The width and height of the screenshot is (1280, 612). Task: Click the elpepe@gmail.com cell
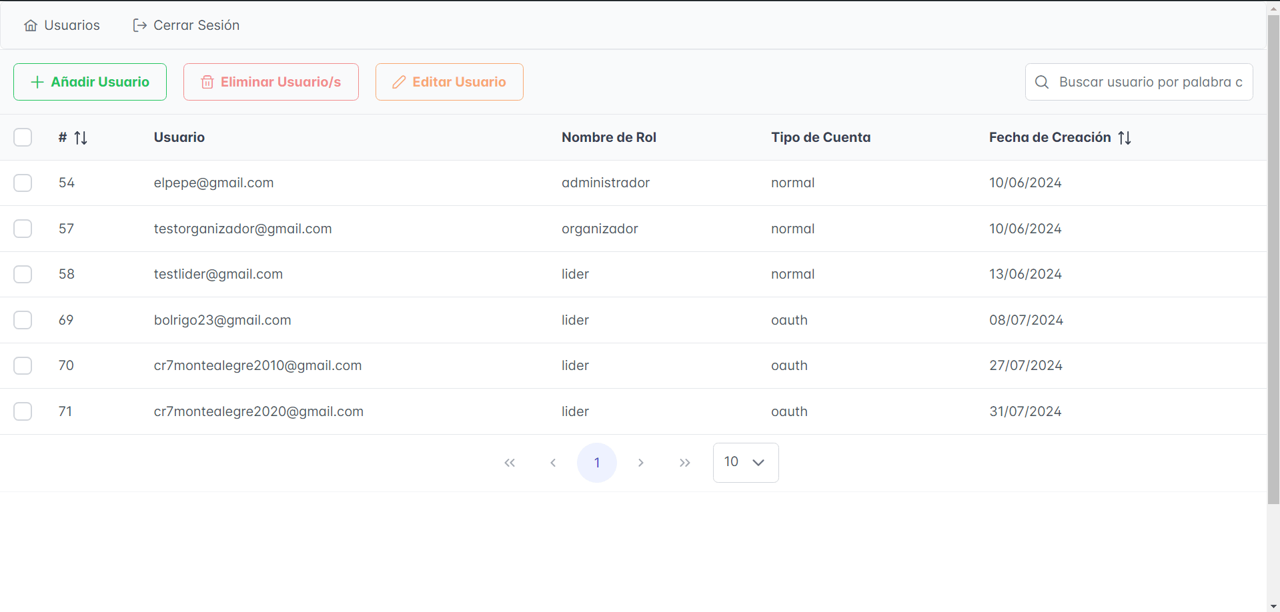(x=214, y=183)
